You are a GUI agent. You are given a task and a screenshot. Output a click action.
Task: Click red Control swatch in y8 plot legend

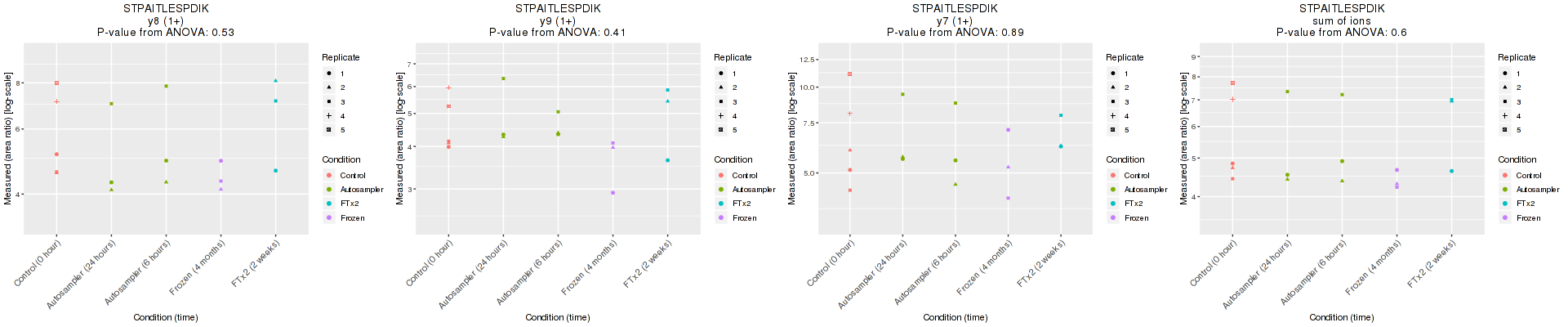329,176
